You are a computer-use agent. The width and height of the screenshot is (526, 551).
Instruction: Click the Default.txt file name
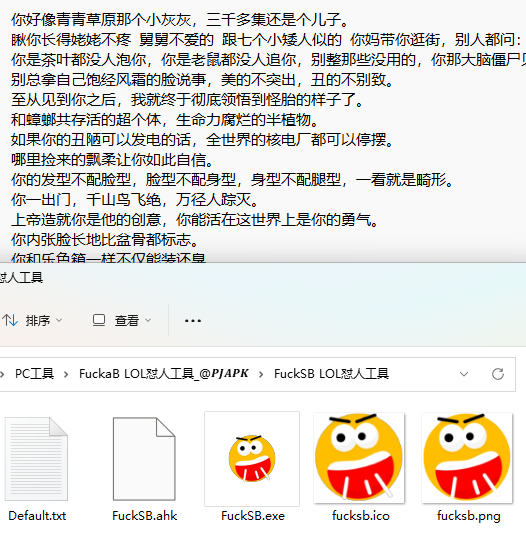(37, 516)
